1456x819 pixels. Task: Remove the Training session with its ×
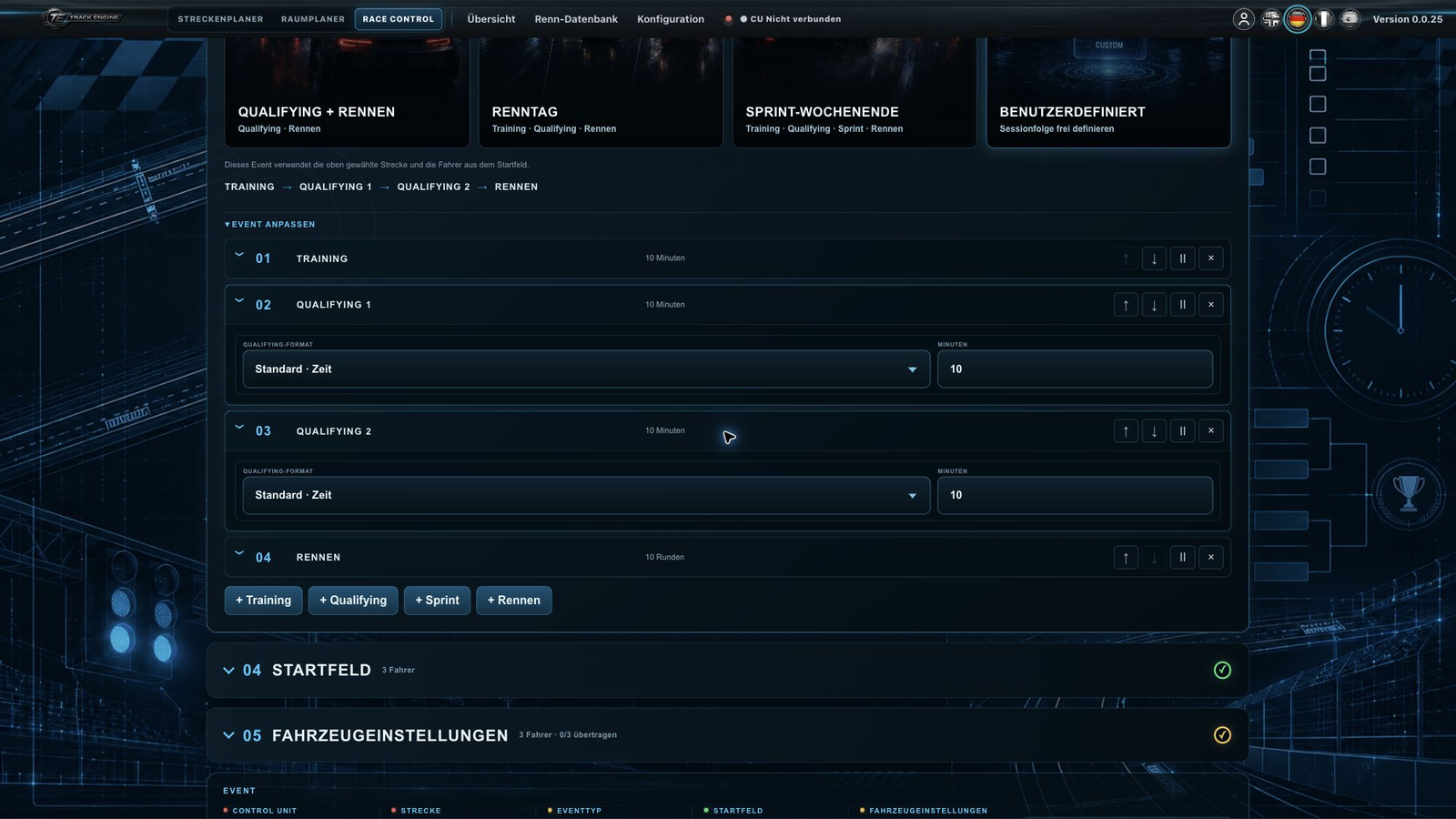[x=1211, y=258]
